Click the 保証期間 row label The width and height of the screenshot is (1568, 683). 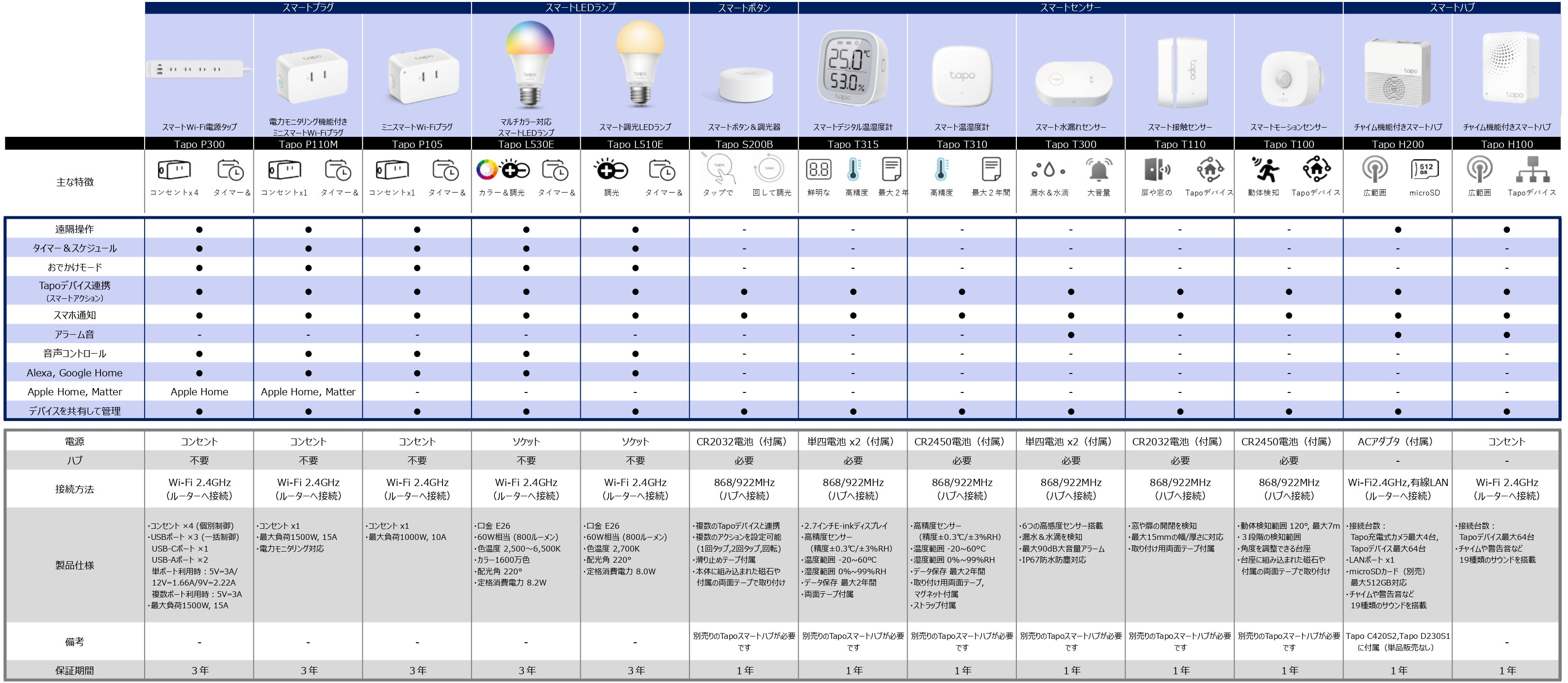tap(74, 670)
